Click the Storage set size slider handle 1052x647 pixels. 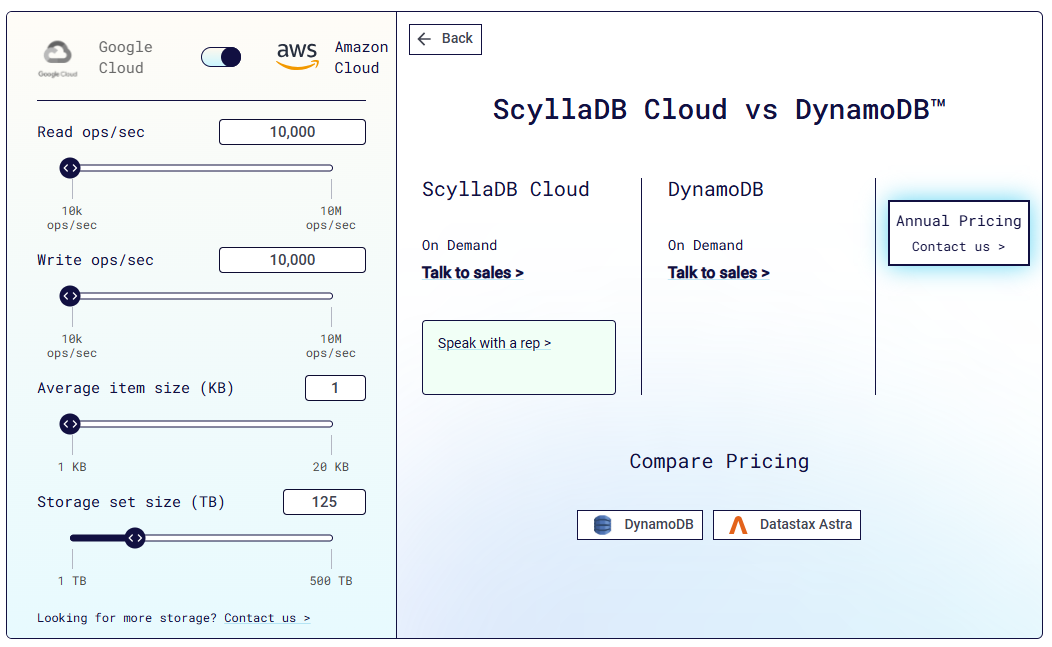click(135, 538)
